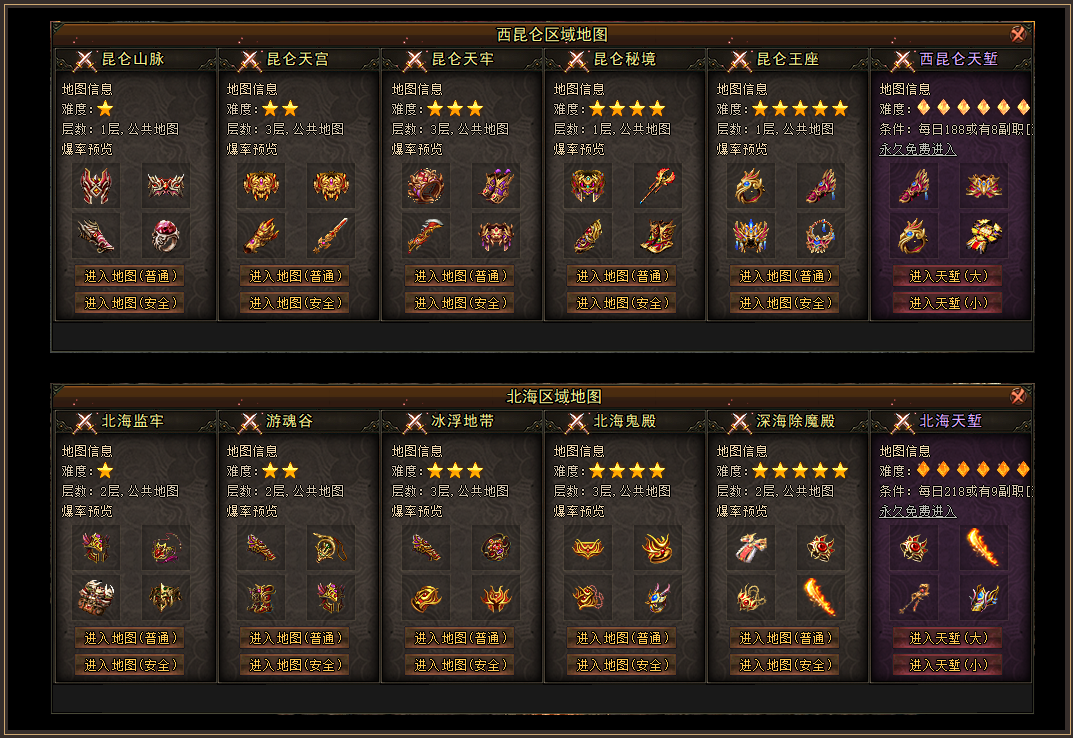The width and height of the screenshot is (1073, 738).
Task: Enter 昆仑王座 via 进入地图(安全)
Action: 784,303
